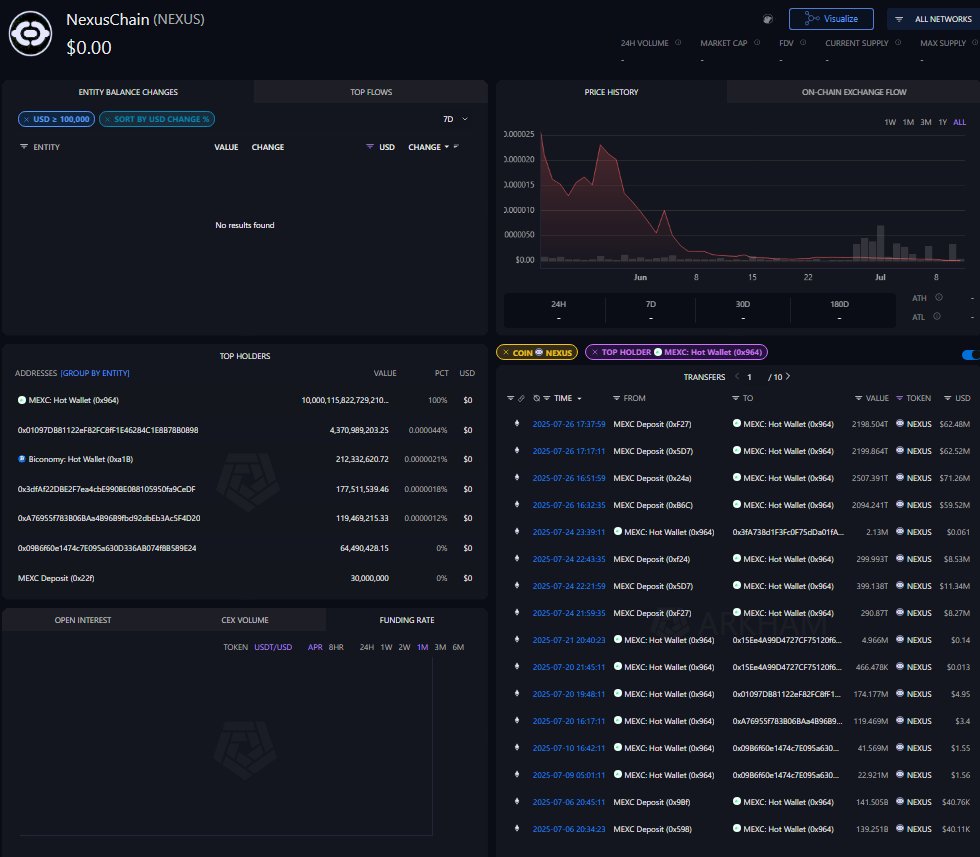The height and width of the screenshot is (857, 980).
Task: Open MEXC Deposit (0x598) sender address
Action: pyautogui.click(x=652, y=829)
